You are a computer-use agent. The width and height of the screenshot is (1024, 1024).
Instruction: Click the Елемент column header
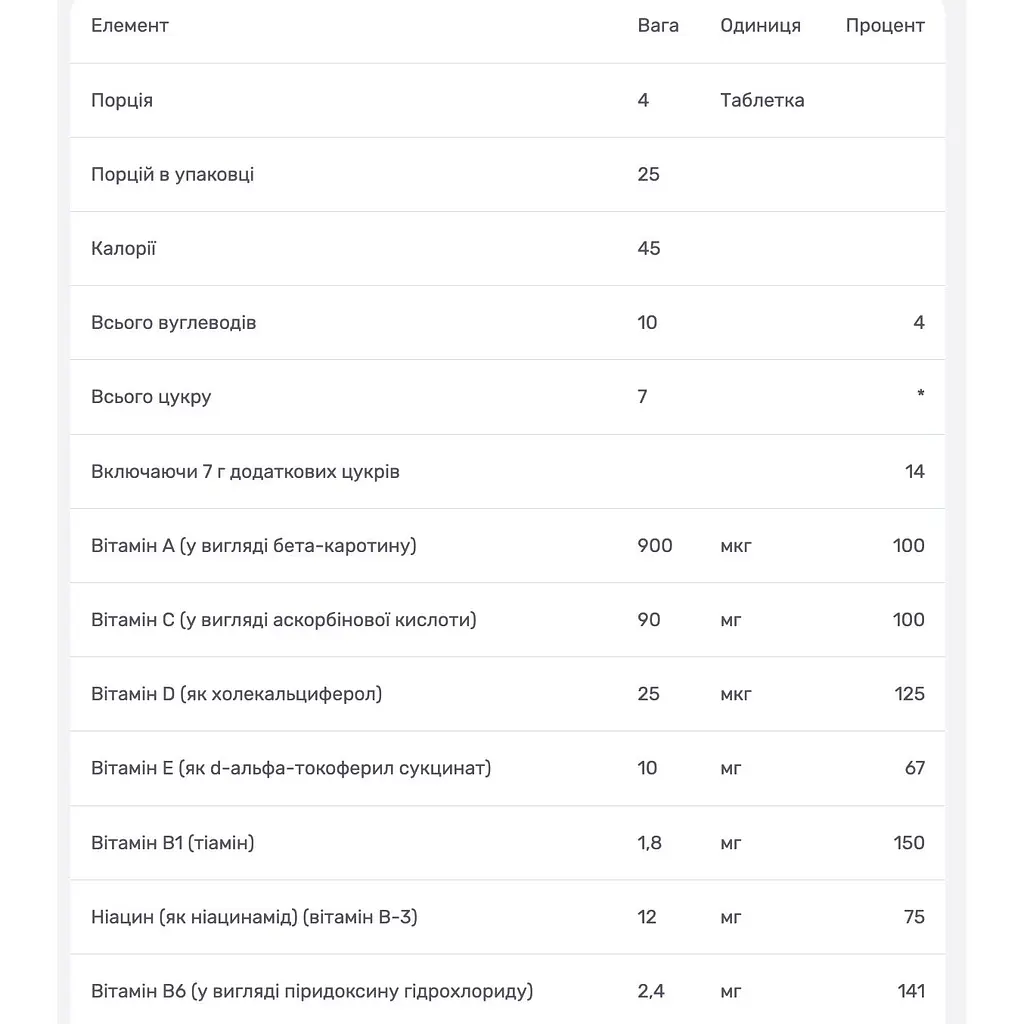[130, 25]
